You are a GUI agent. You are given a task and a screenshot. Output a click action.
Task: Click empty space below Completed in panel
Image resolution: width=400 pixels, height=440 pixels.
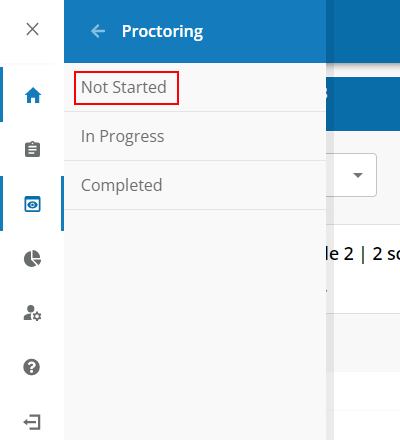pos(195,323)
